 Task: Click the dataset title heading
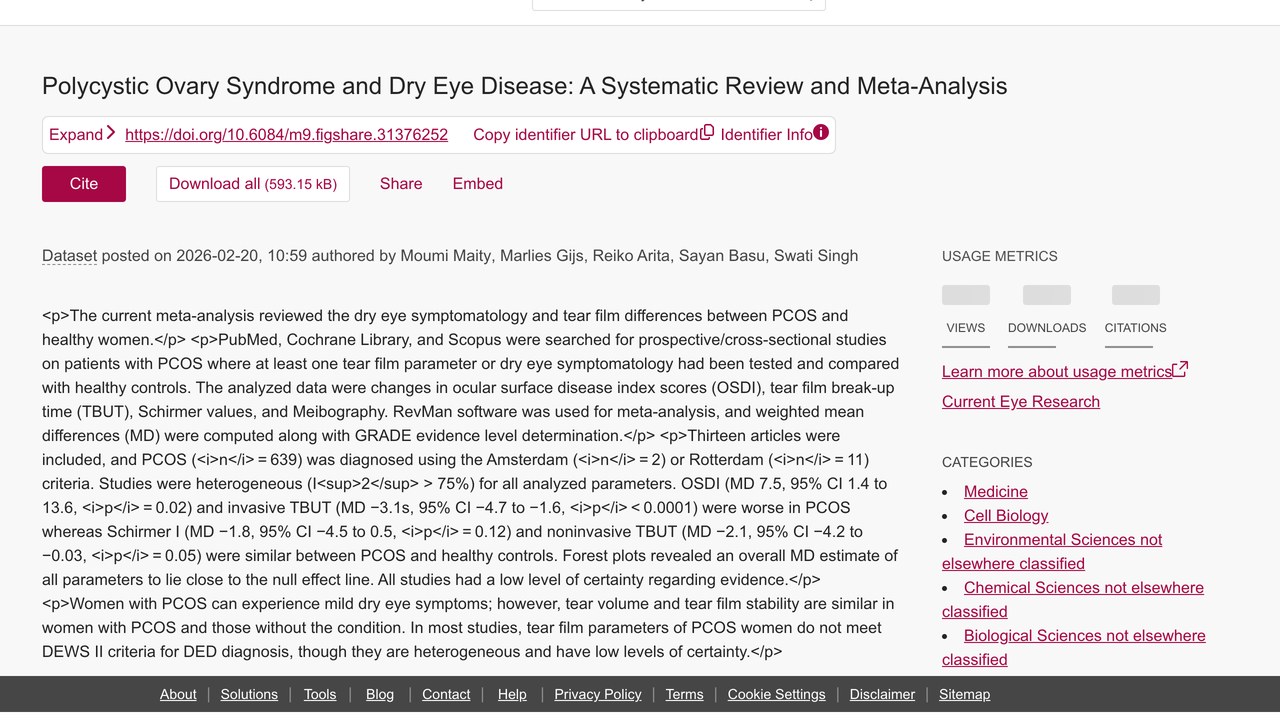click(x=525, y=86)
